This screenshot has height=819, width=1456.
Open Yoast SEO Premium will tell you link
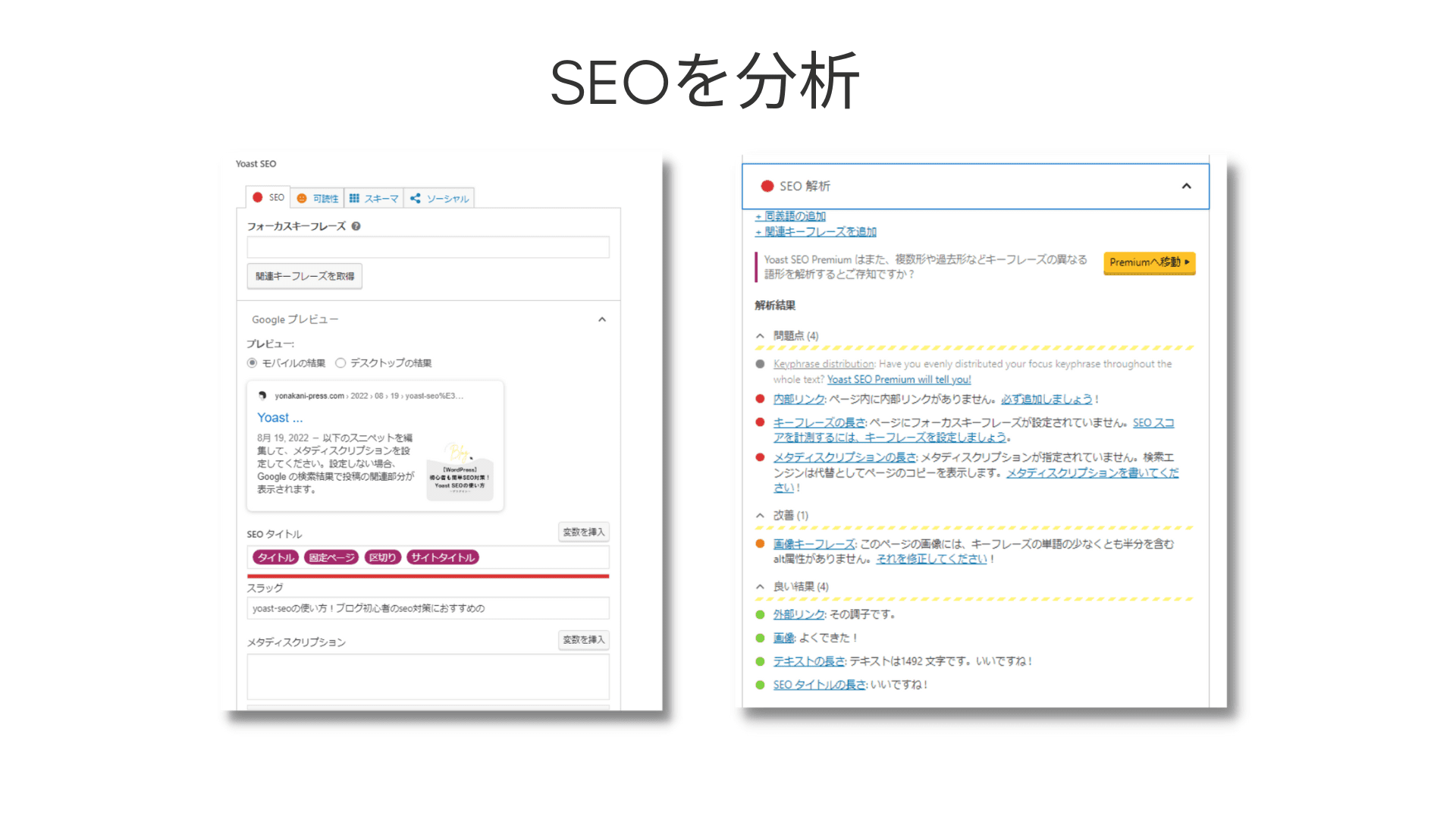click(899, 379)
